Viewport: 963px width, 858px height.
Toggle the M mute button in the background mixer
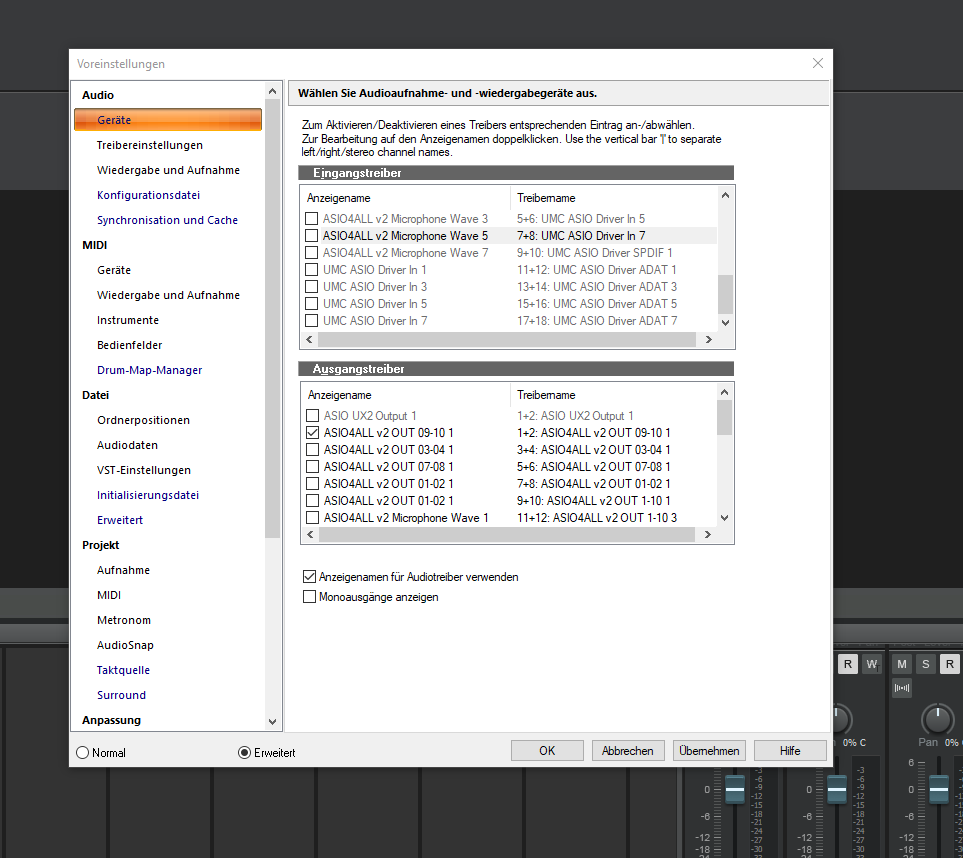[902, 664]
